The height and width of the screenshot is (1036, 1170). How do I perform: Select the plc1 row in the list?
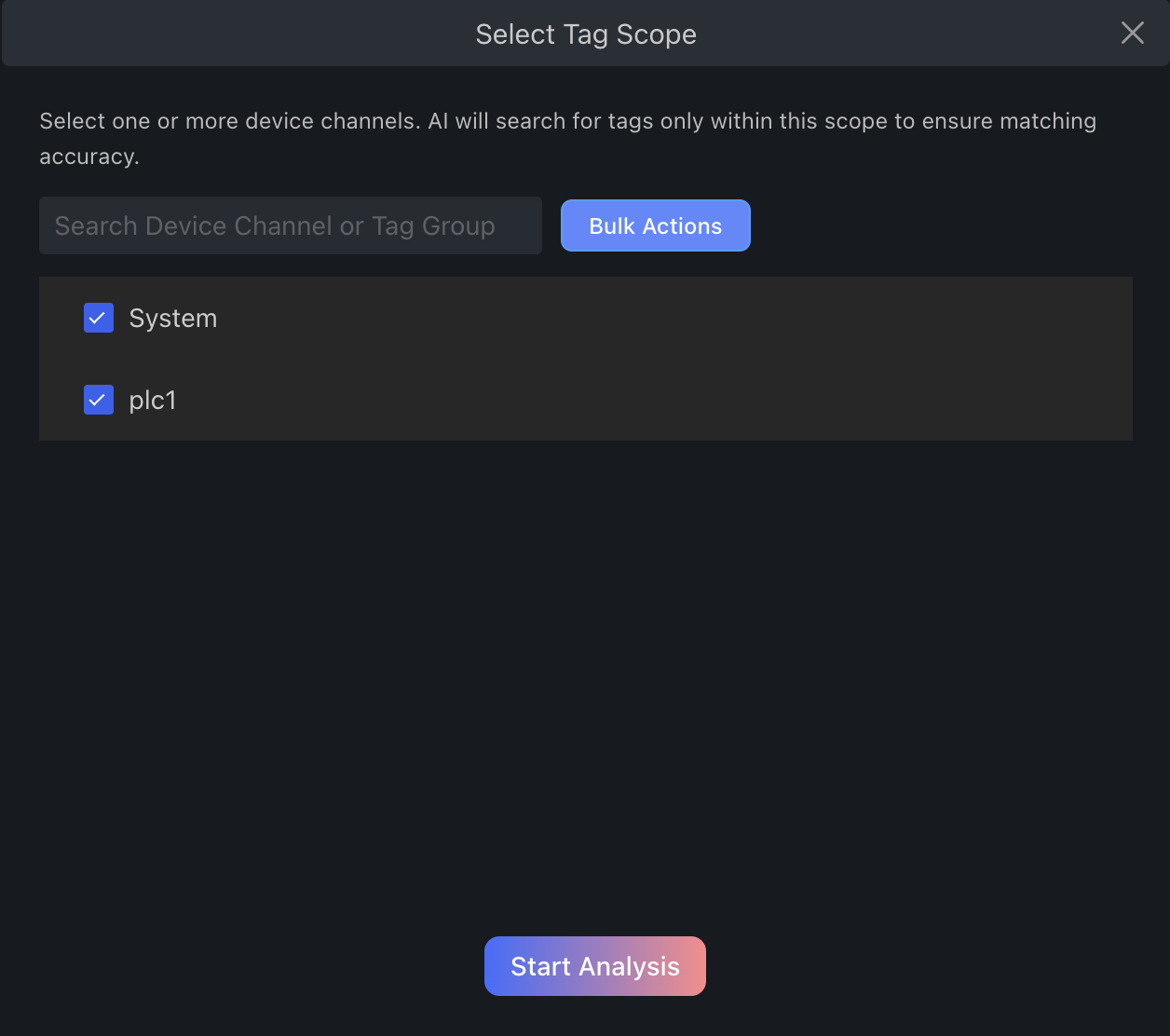(153, 400)
